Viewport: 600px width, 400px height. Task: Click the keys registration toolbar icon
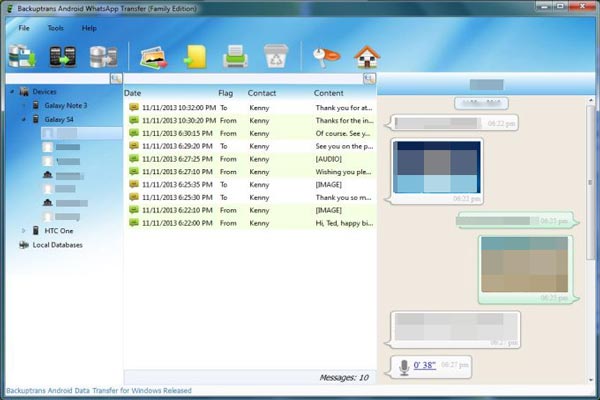326,57
